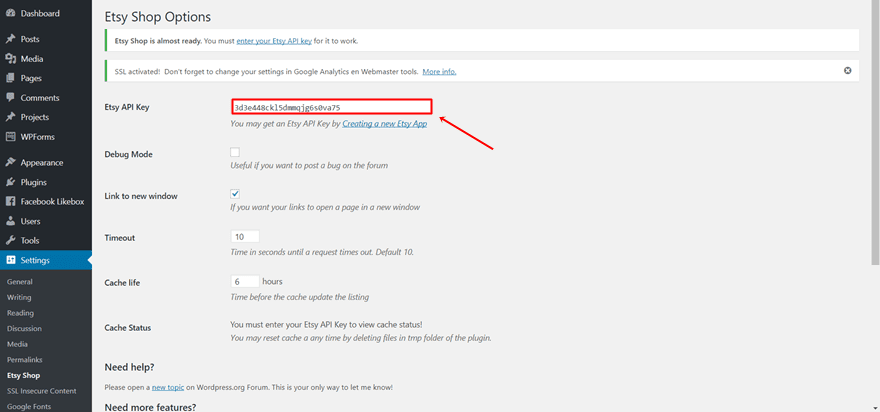The width and height of the screenshot is (880, 412).
Task: Open the Appearance menu
Action: (42, 163)
